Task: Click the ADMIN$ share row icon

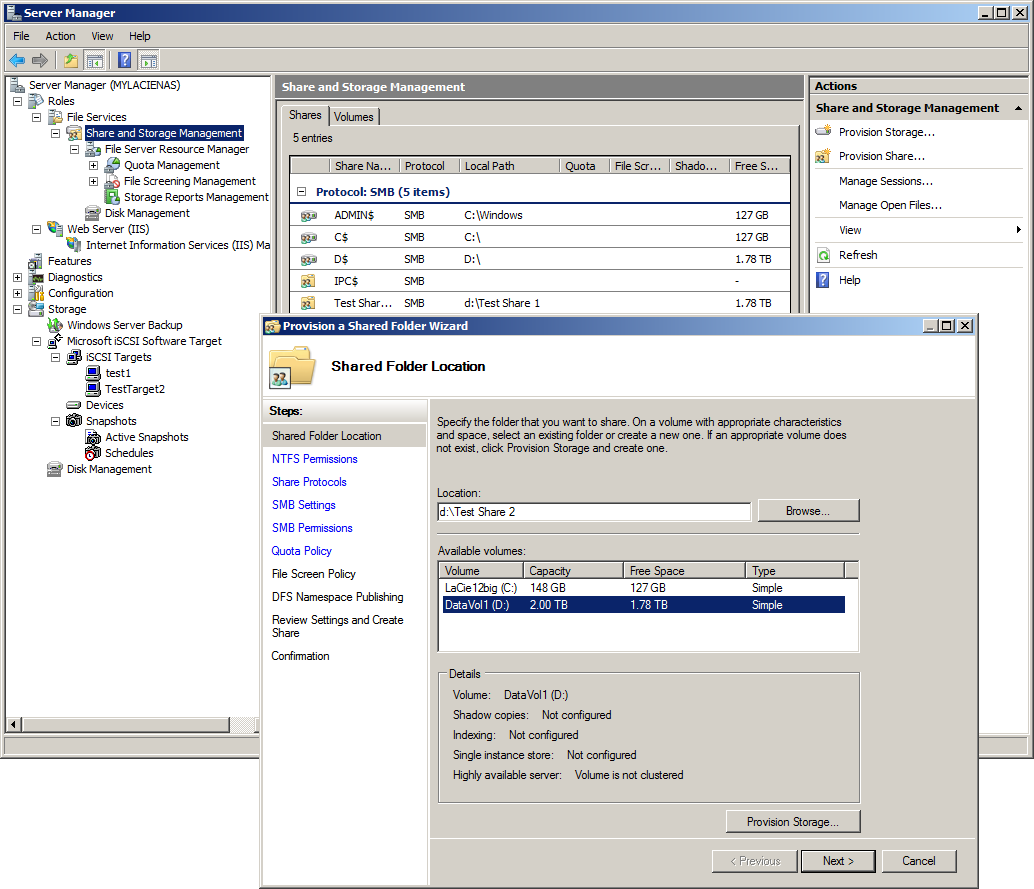Action: (308, 216)
